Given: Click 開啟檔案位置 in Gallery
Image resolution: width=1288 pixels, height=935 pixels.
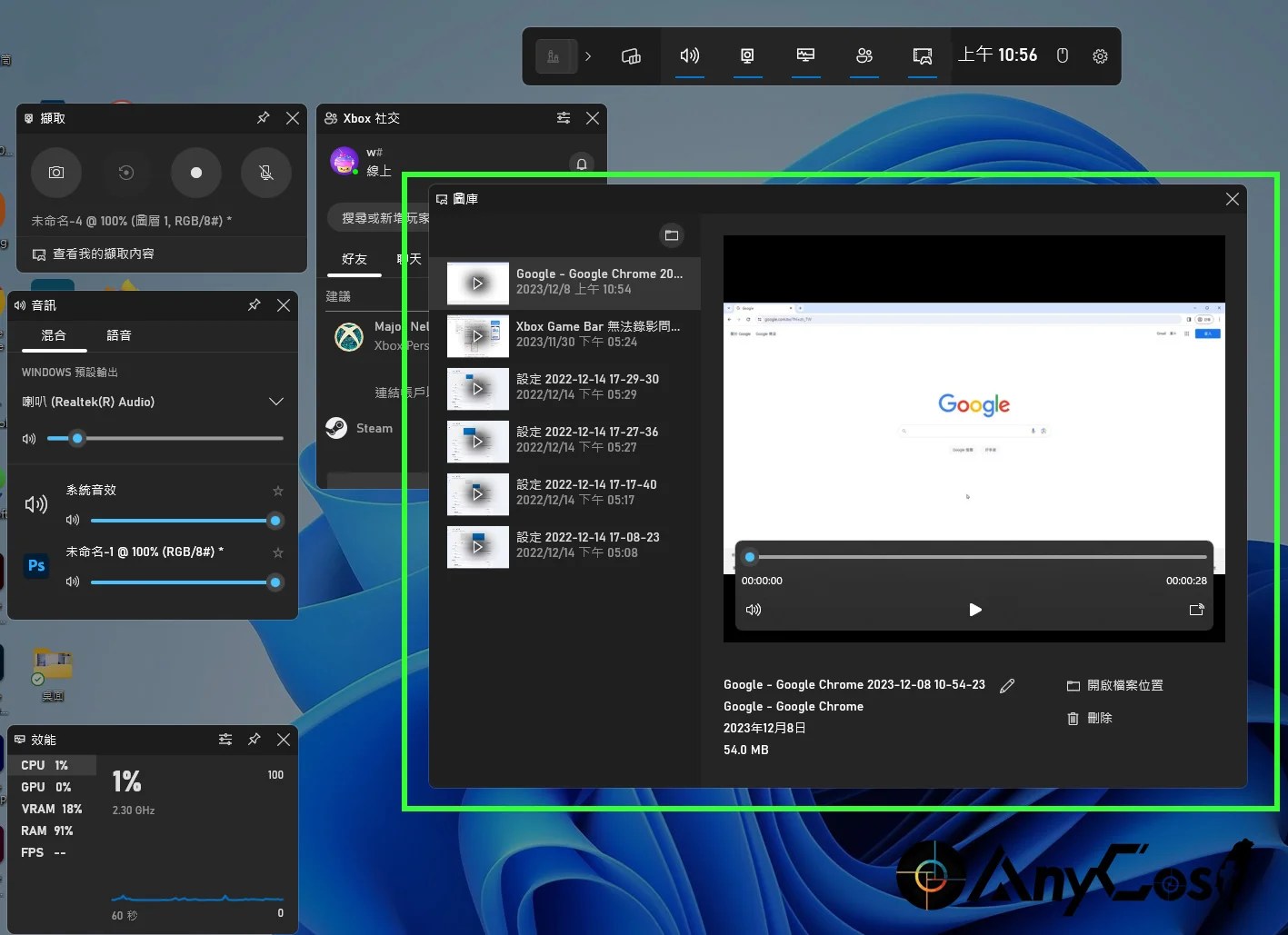Looking at the screenshot, I should [x=1114, y=686].
